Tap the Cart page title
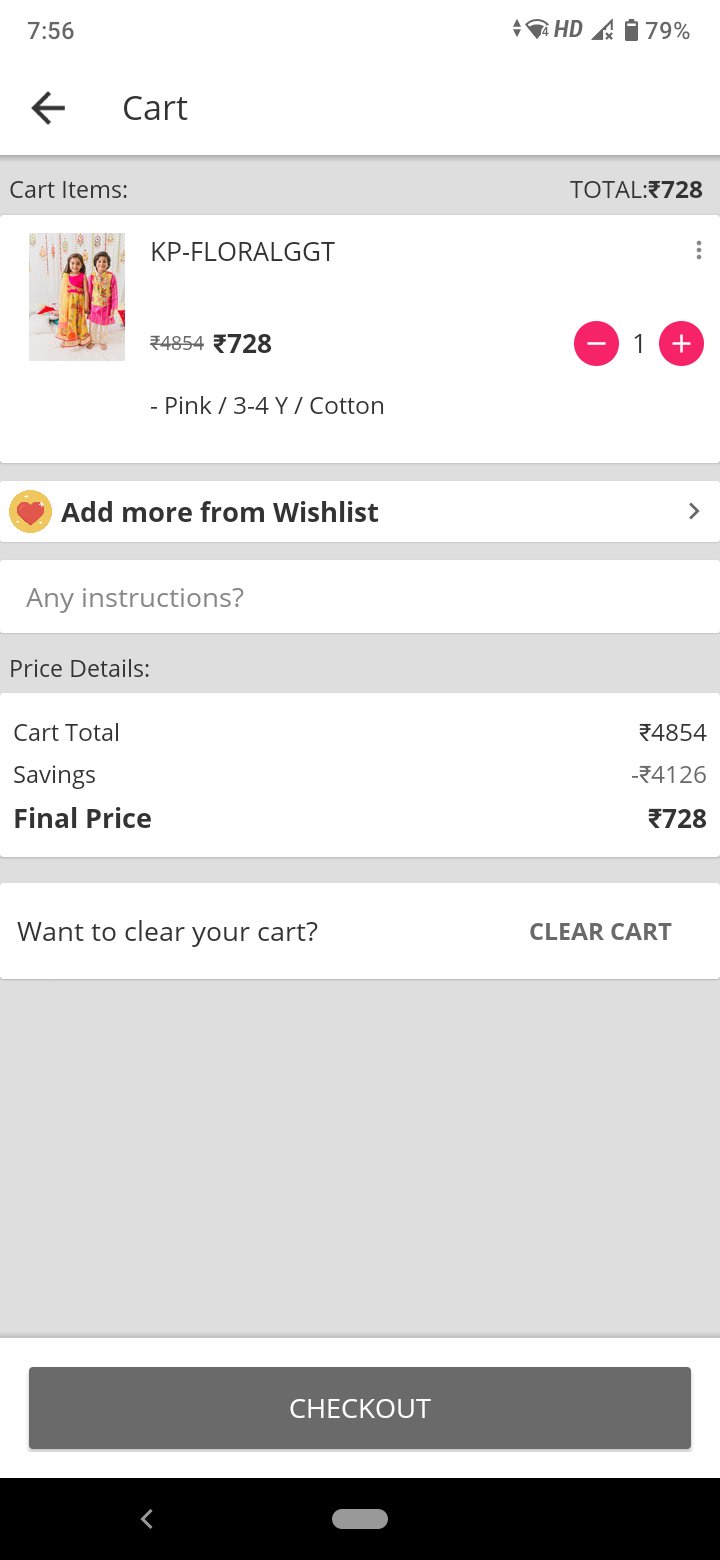Viewport: 720px width, 1560px height. coord(155,108)
